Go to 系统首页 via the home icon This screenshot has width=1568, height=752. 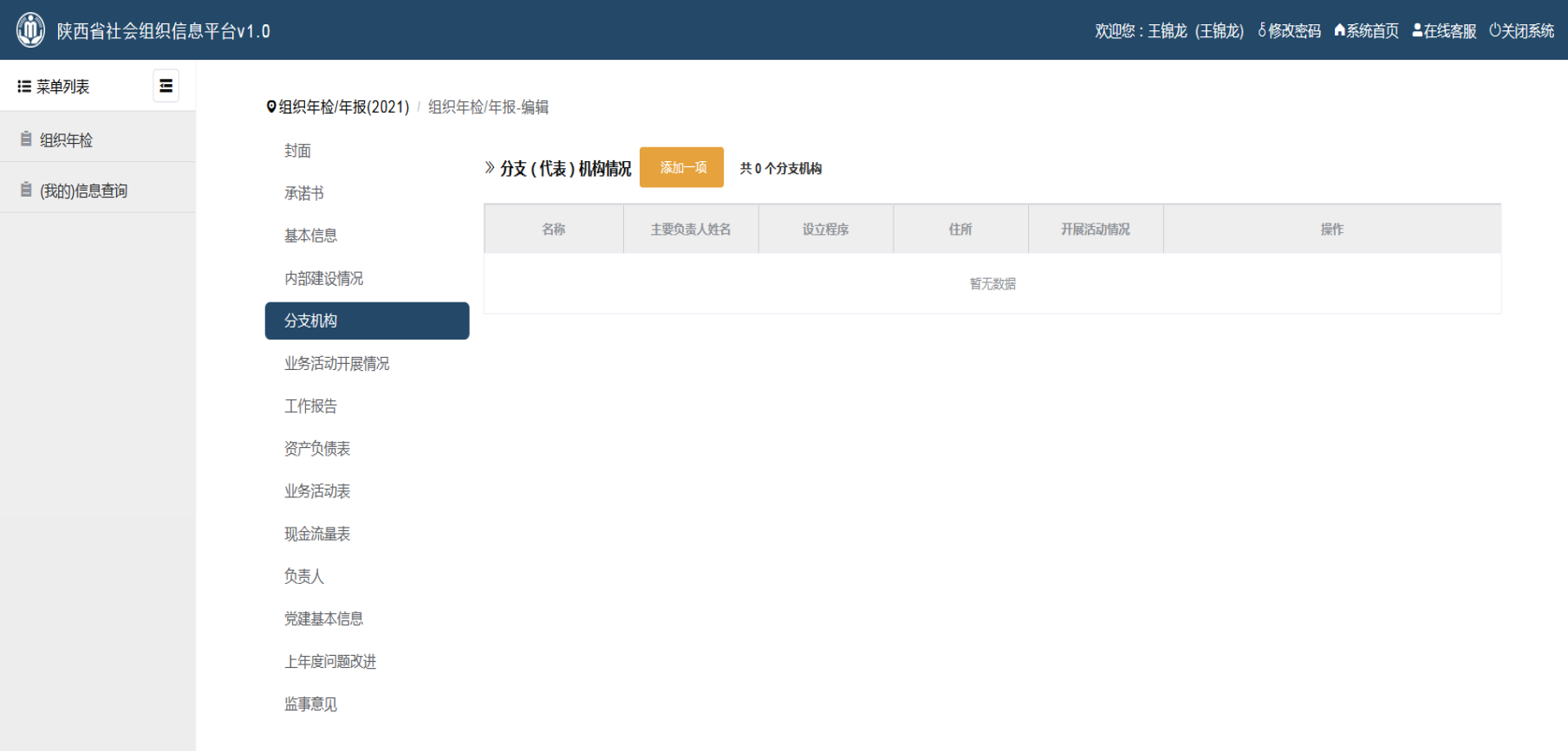pyautogui.click(x=1366, y=31)
